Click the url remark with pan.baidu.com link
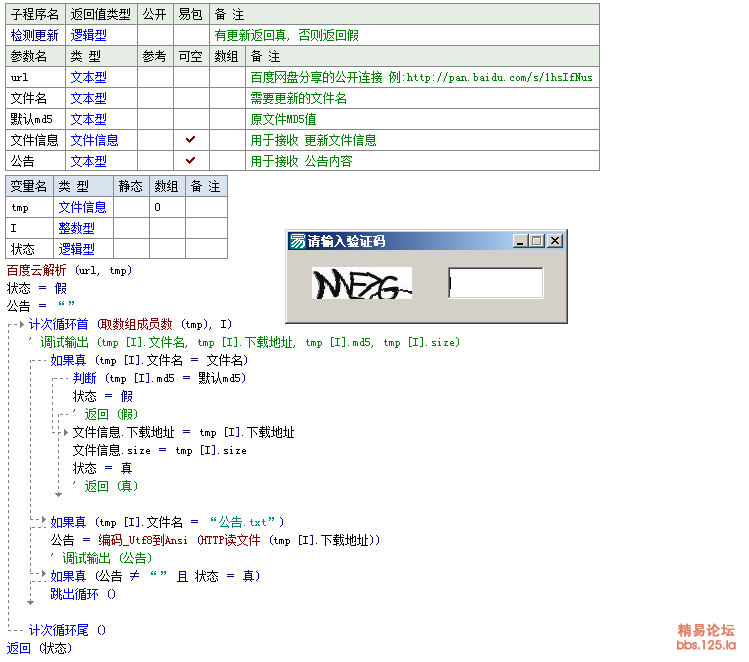 click(421, 77)
